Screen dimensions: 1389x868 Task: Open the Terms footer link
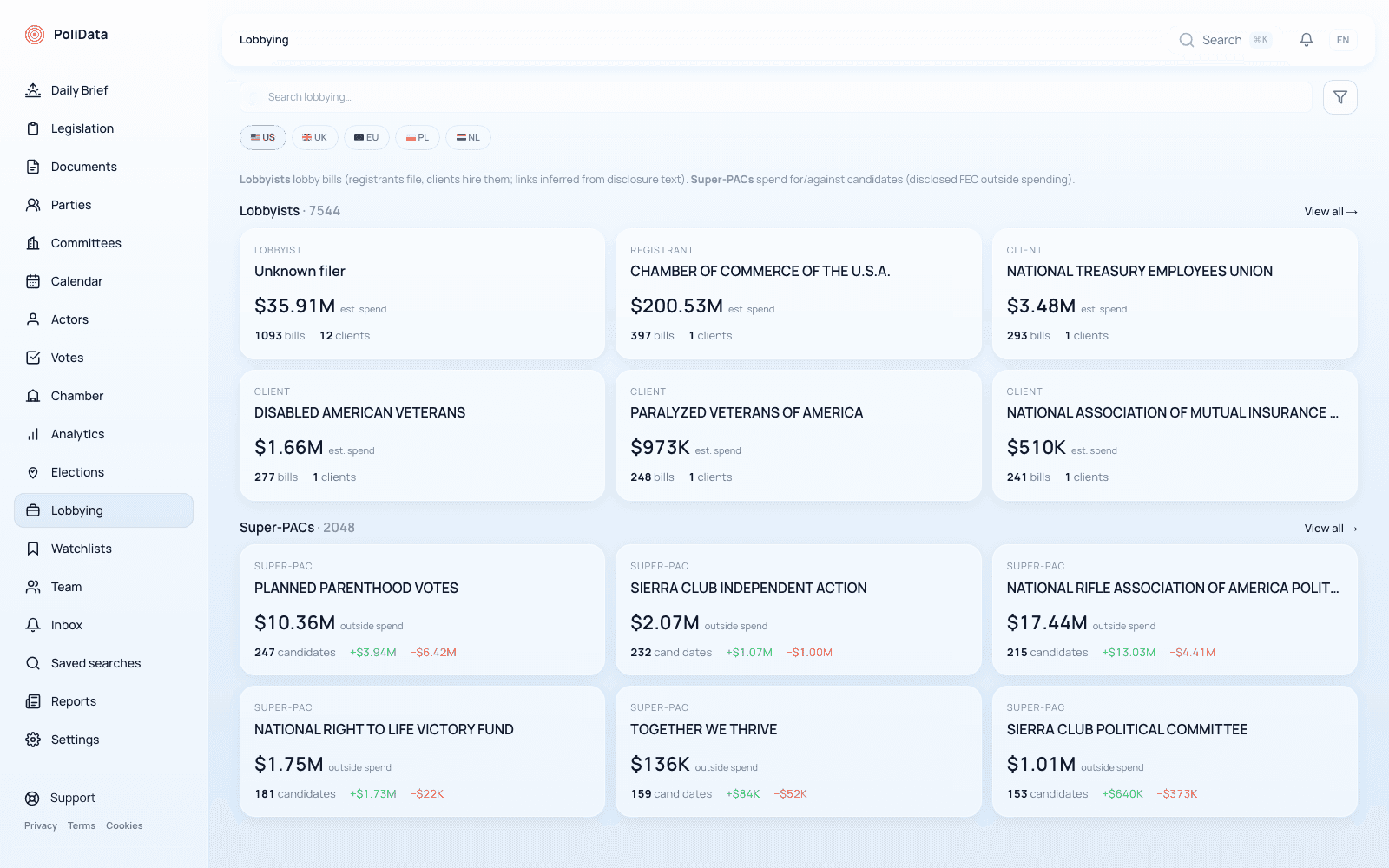pyautogui.click(x=82, y=825)
